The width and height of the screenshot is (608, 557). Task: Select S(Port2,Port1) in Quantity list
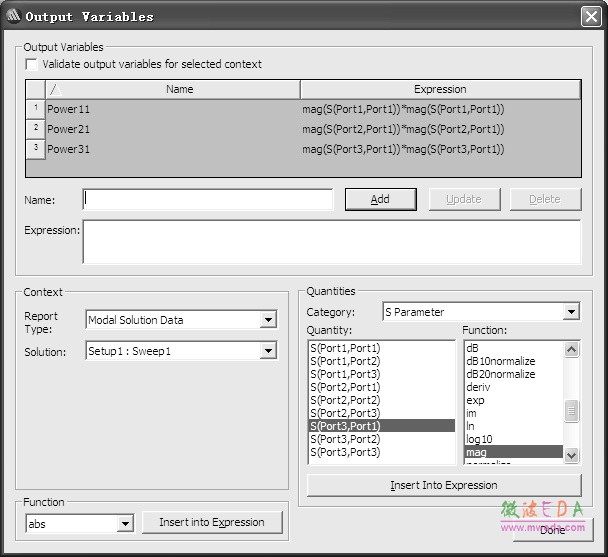coord(345,387)
